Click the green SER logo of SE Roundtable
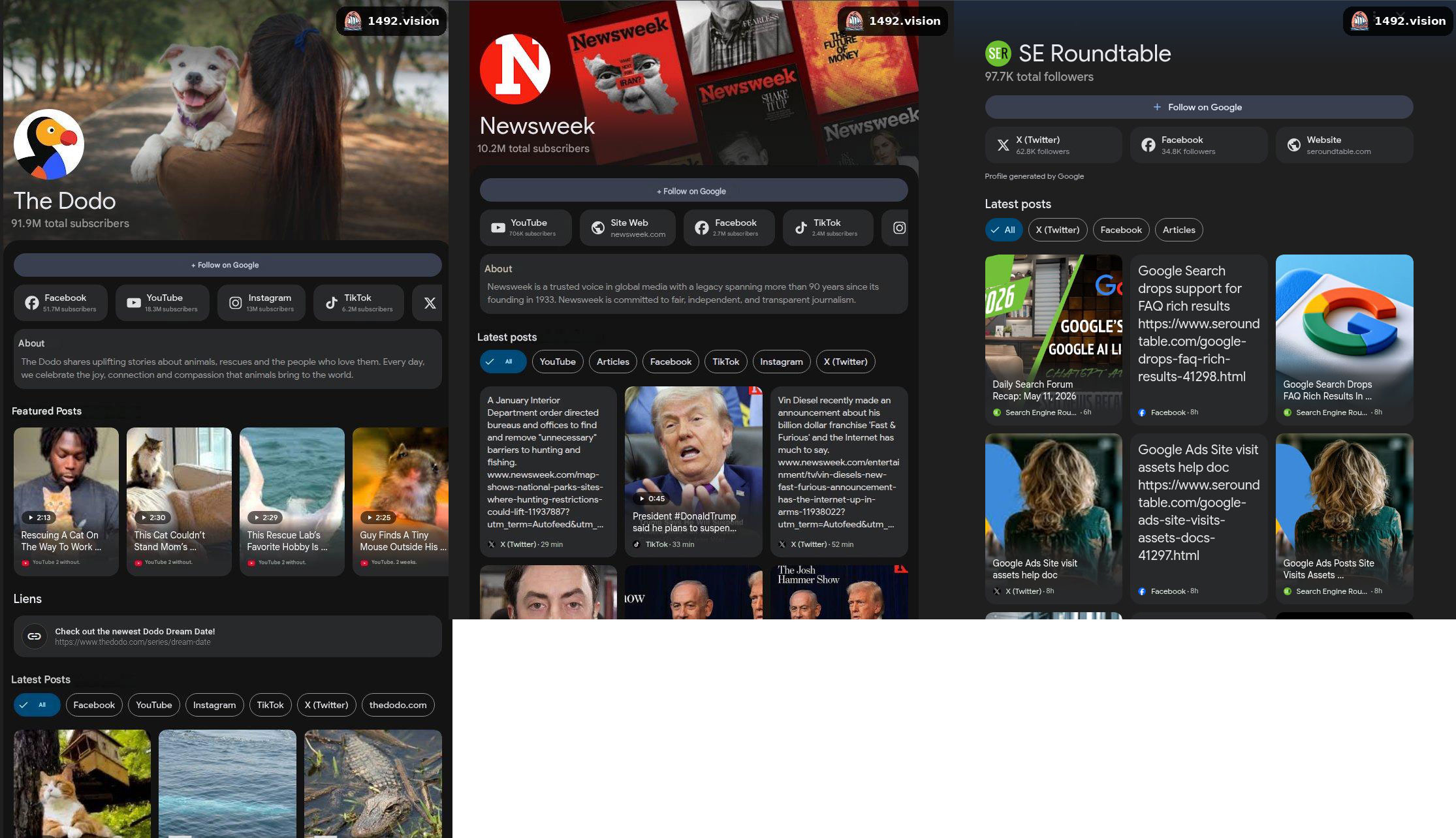The width and height of the screenshot is (1456, 838). (x=998, y=54)
